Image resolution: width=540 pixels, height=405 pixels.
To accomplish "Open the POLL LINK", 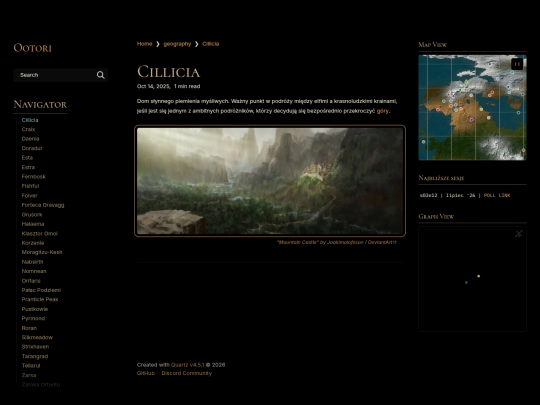I will coord(497,195).
